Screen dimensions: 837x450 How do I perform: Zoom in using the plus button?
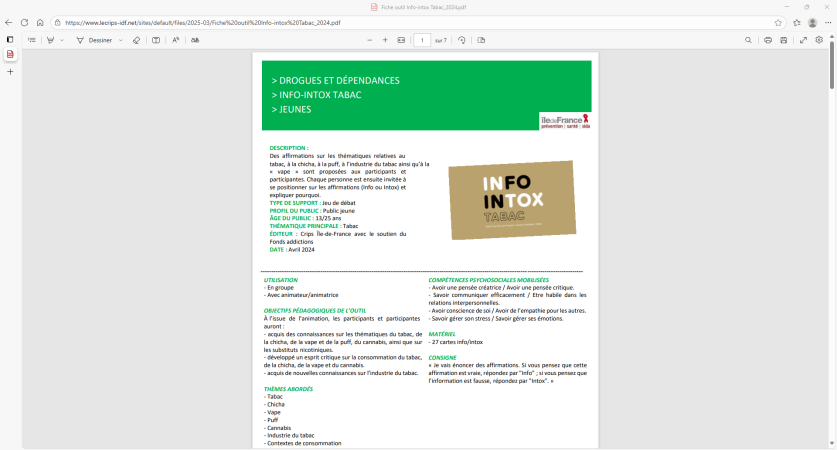click(386, 40)
